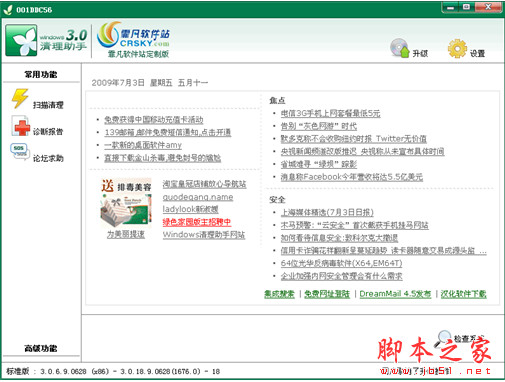Open the red cross 诊断报告 diagnostic report
Screen dimensions: 505x382
(x=21, y=126)
